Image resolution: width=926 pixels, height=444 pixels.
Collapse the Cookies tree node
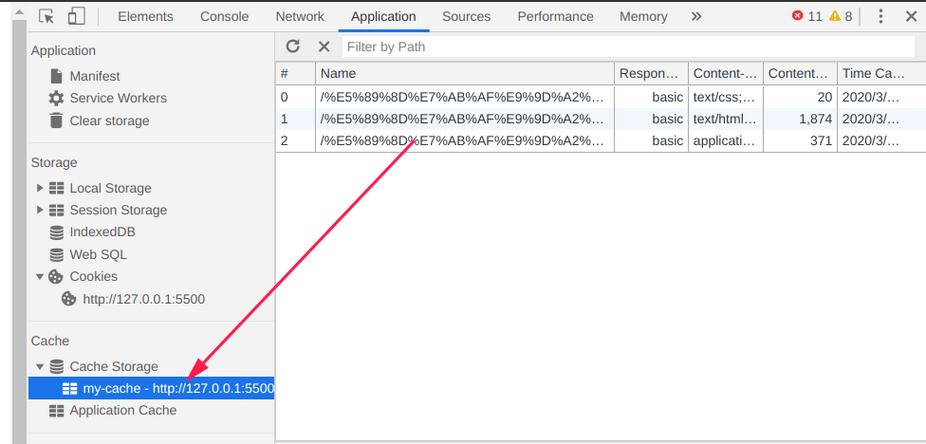pos(40,276)
